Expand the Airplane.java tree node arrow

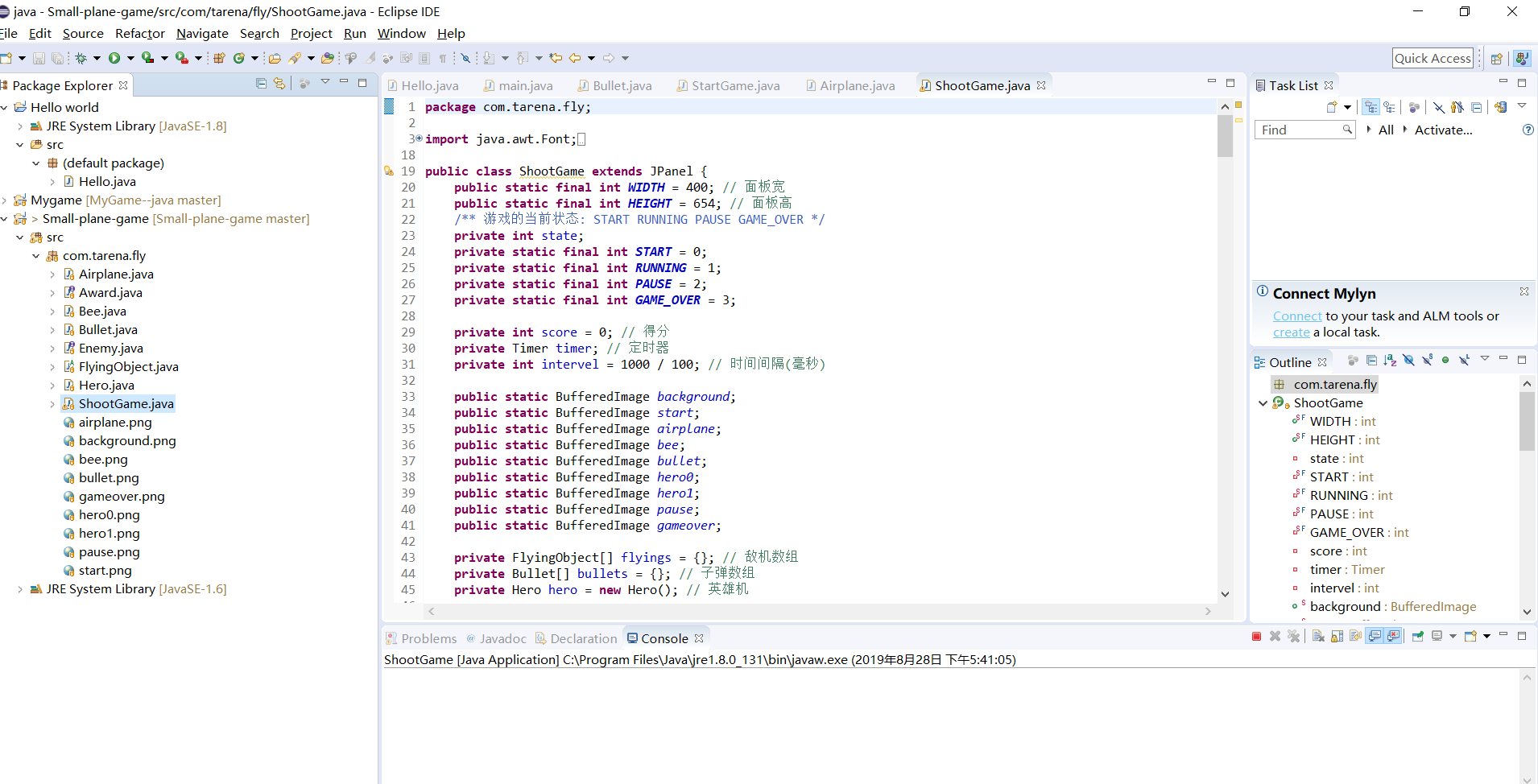click(x=52, y=274)
